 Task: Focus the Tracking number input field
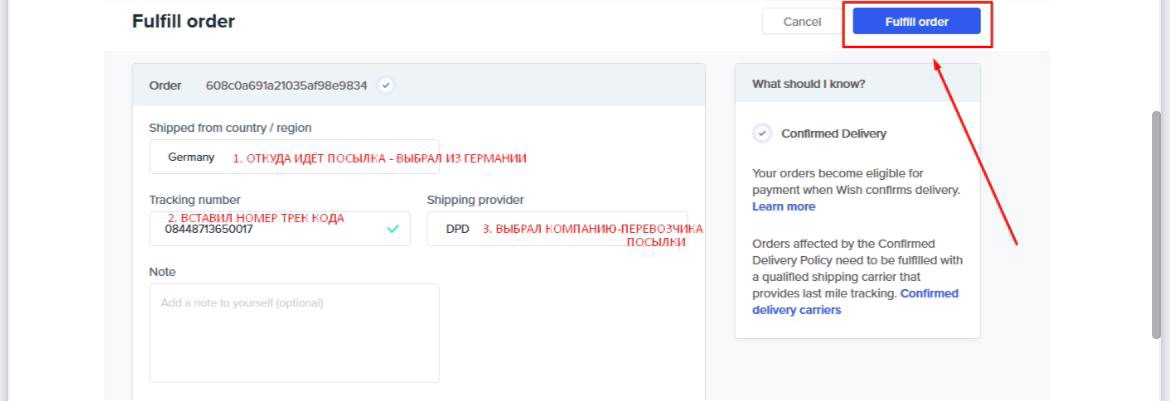point(270,229)
